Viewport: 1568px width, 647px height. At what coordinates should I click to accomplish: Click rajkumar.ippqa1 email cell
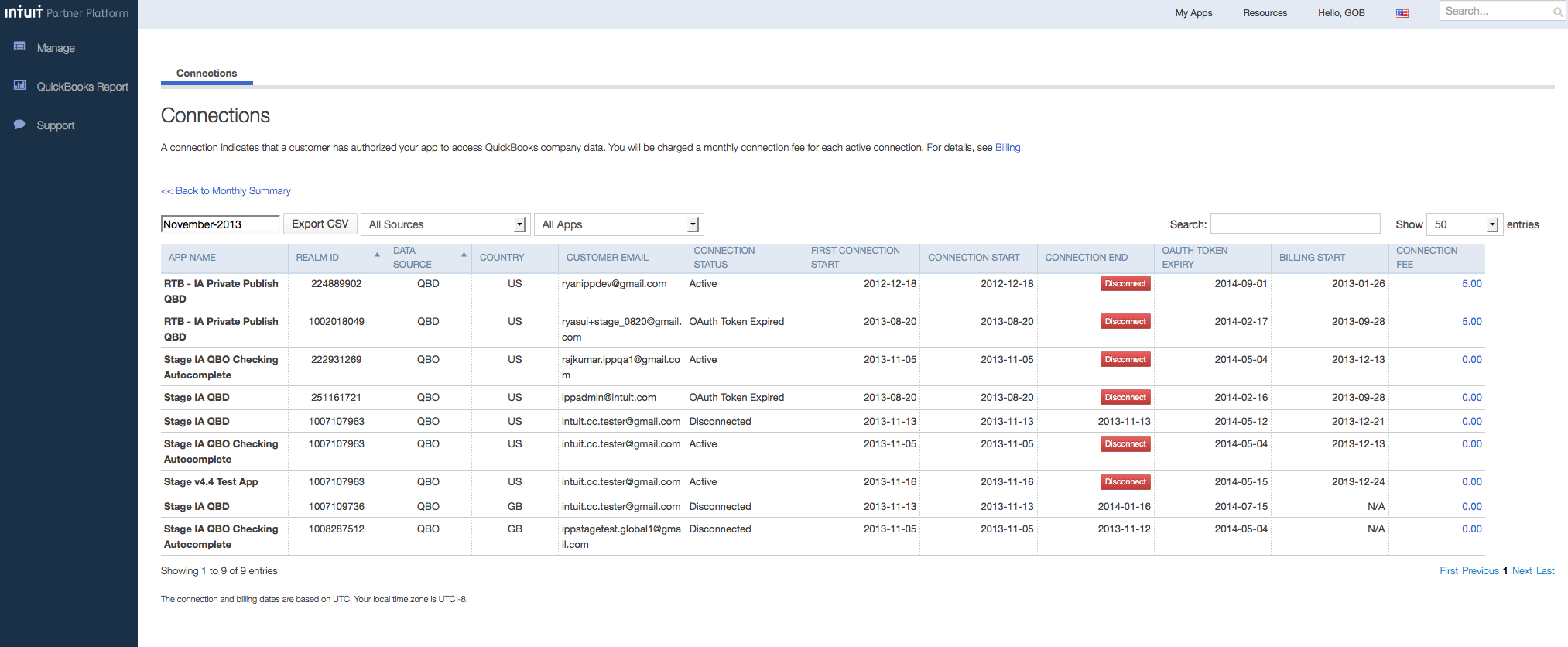[x=621, y=368]
